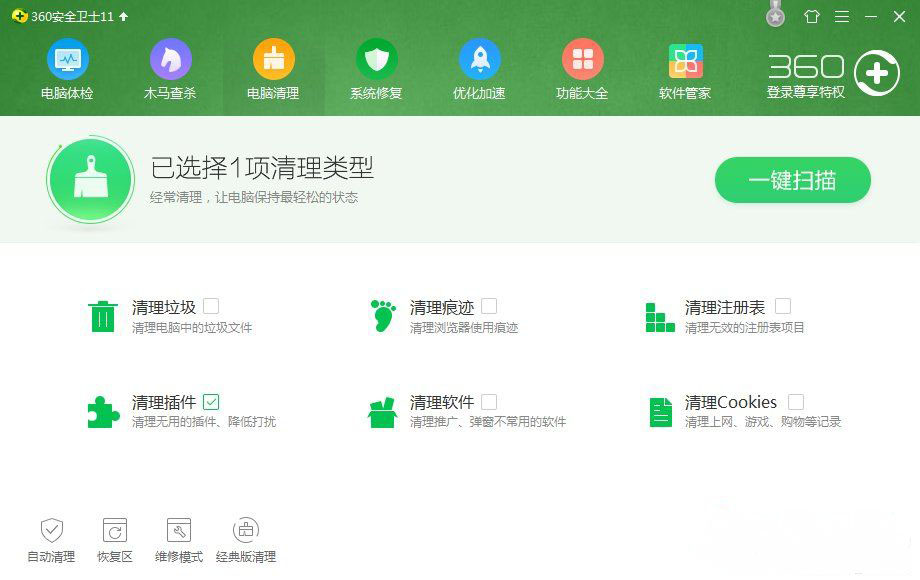
Task: Open 自动清理 automatic cleanup settings
Action: 52,537
